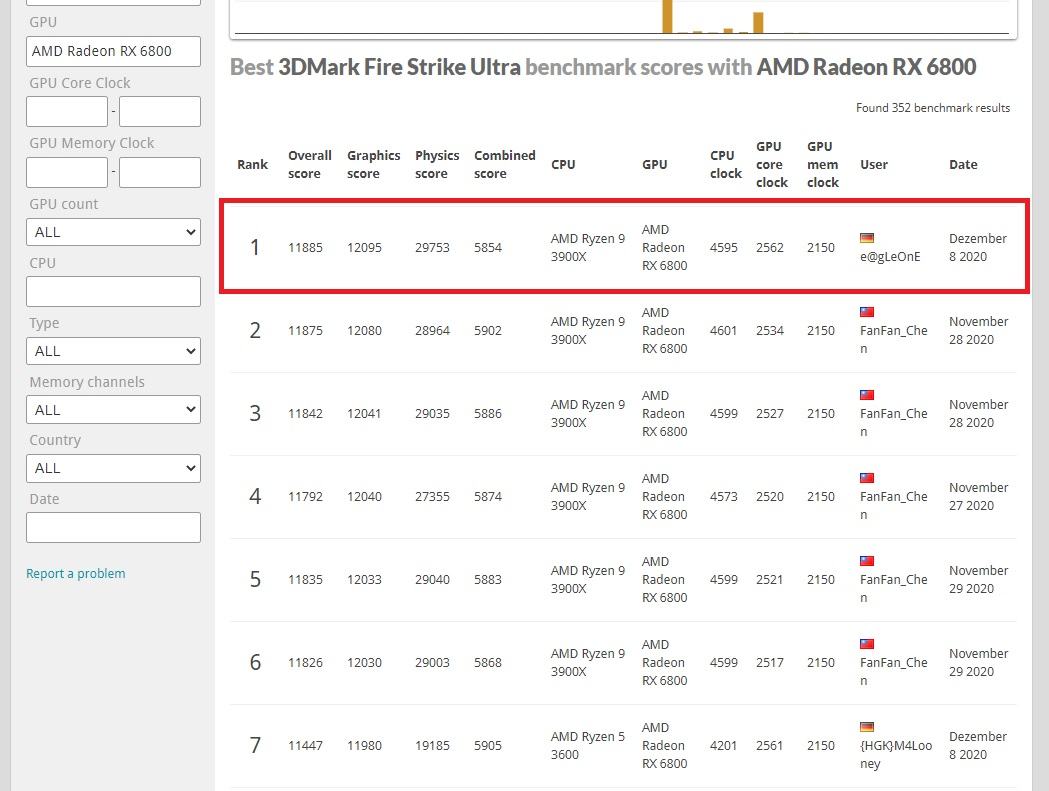This screenshot has height=791, width=1049.
Task: Open the GPU count dropdown
Action: [x=113, y=232]
